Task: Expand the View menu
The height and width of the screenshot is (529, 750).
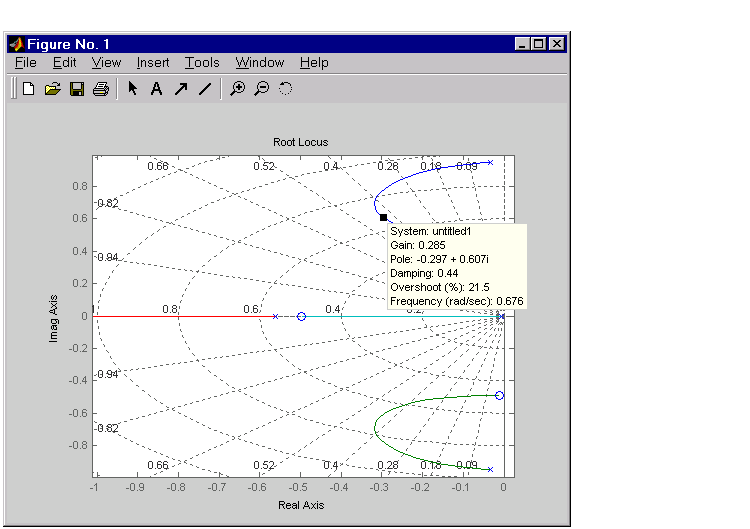Action: (x=106, y=62)
